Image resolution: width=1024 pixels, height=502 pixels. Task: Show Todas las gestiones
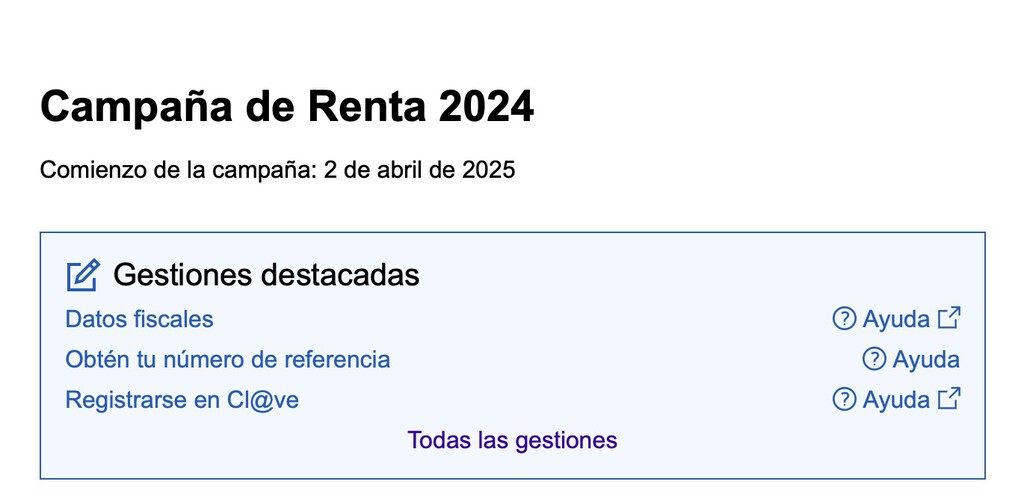(512, 441)
